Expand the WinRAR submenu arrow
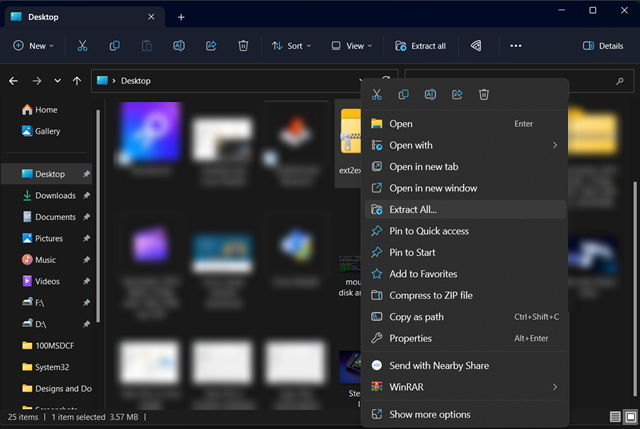The height and width of the screenshot is (429, 640). 555,387
